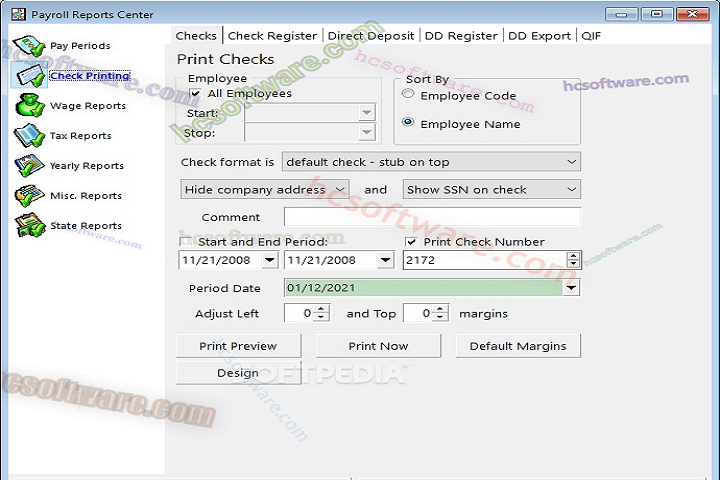Click the Pay Periods sidebar icon
The height and width of the screenshot is (480, 720).
(29, 45)
